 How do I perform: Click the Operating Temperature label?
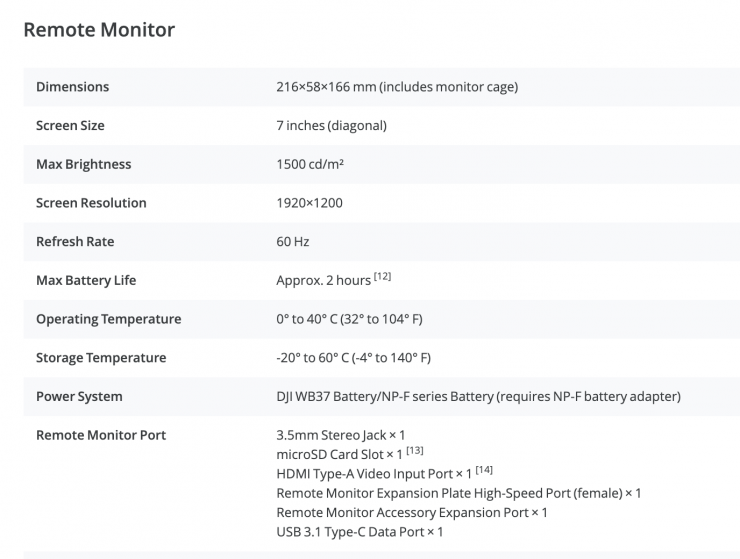(x=108, y=319)
